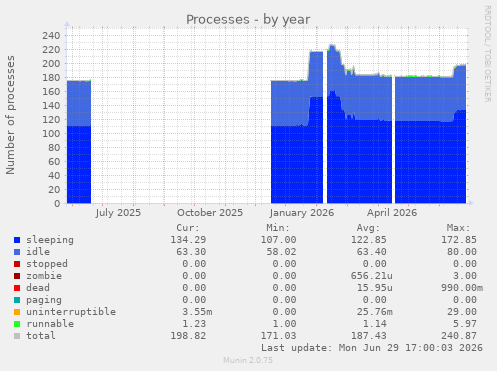Click idle current value 63.30
Image resolution: width=497 pixels, height=371 pixels.
click(191, 252)
